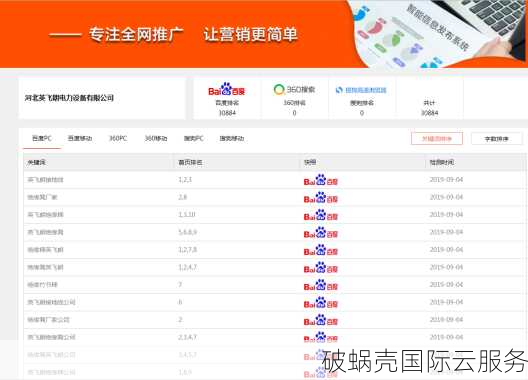Click the Baidu logo in the summary card

pyautogui.click(x=227, y=90)
